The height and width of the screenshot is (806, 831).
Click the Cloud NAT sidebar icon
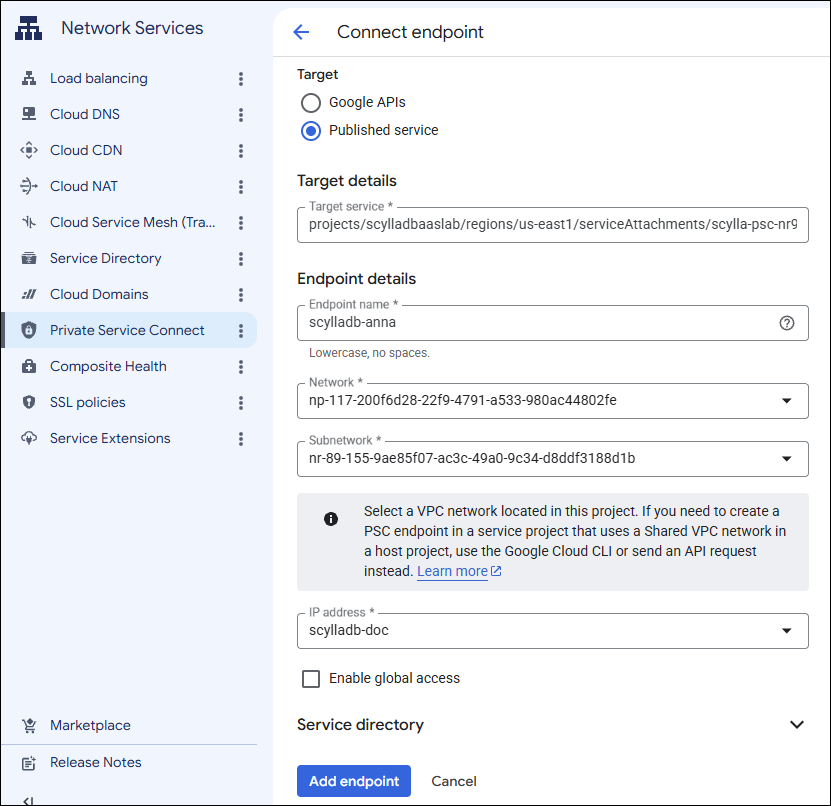29,186
